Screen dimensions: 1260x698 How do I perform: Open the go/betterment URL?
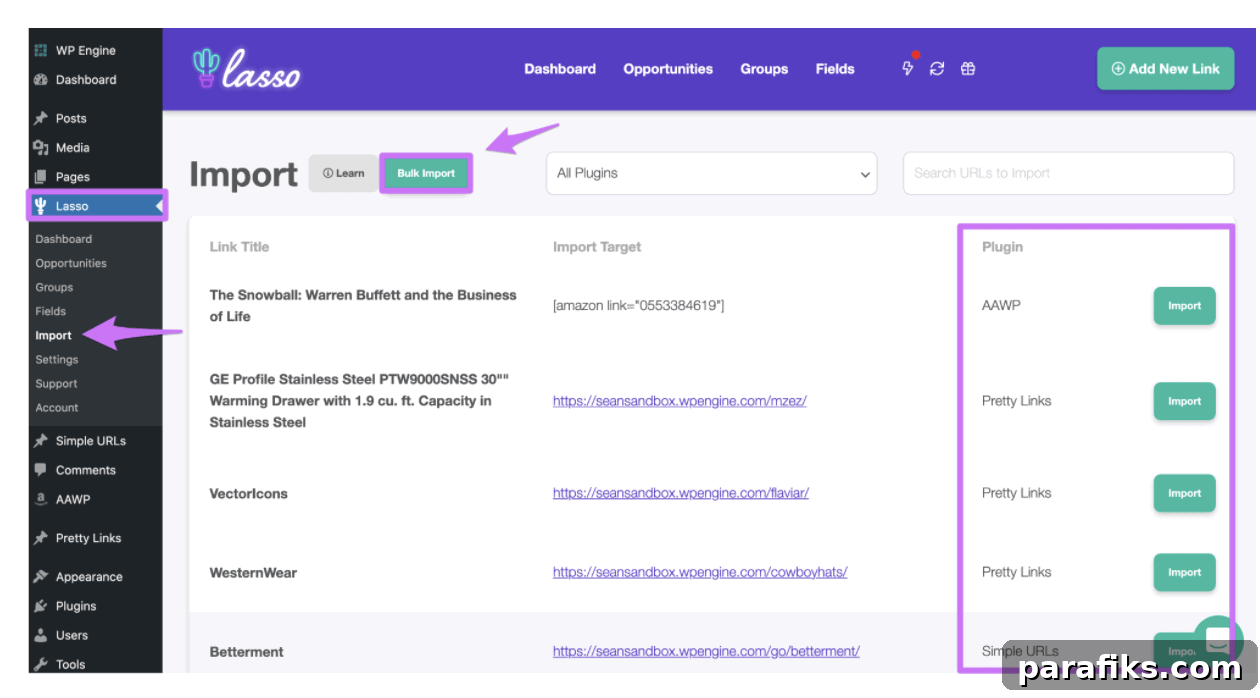tap(706, 651)
